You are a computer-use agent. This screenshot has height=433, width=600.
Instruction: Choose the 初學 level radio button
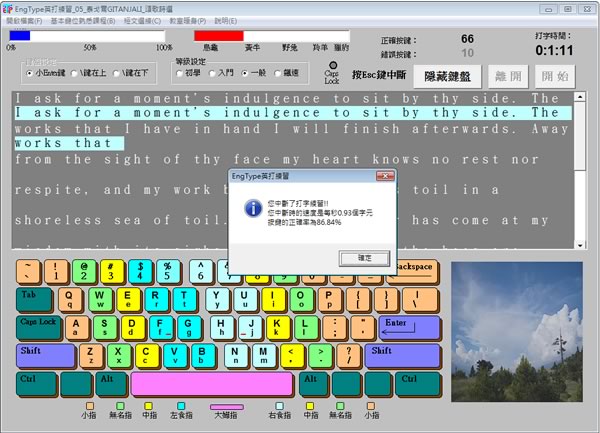coord(188,73)
